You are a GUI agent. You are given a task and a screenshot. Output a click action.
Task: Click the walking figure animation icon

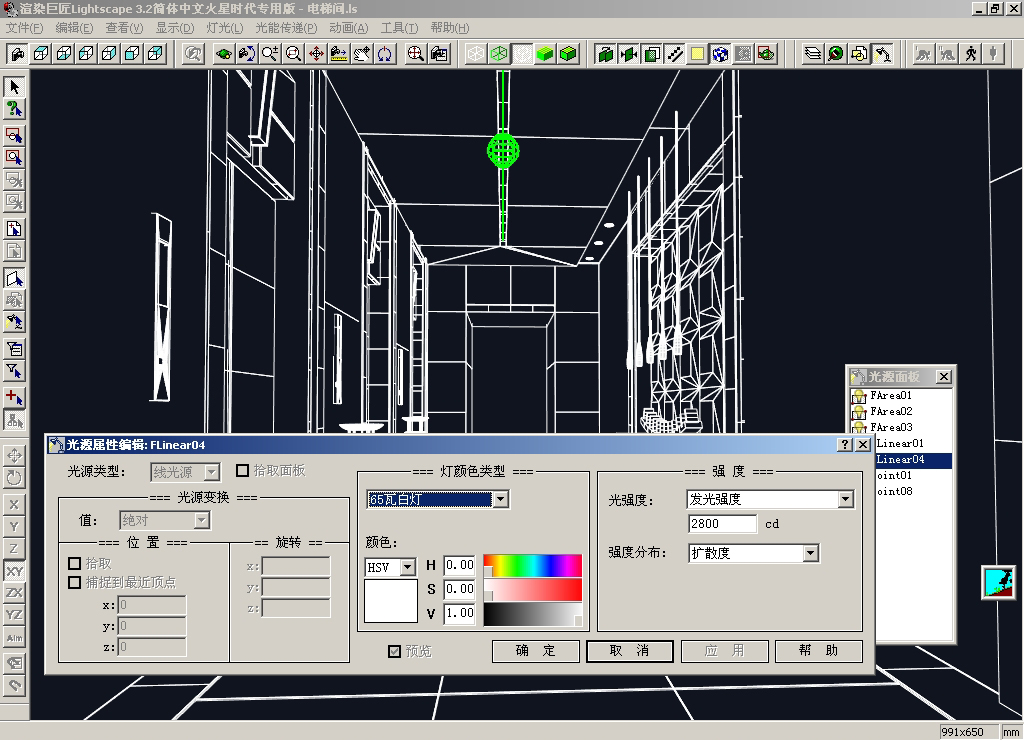tap(970, 54)
